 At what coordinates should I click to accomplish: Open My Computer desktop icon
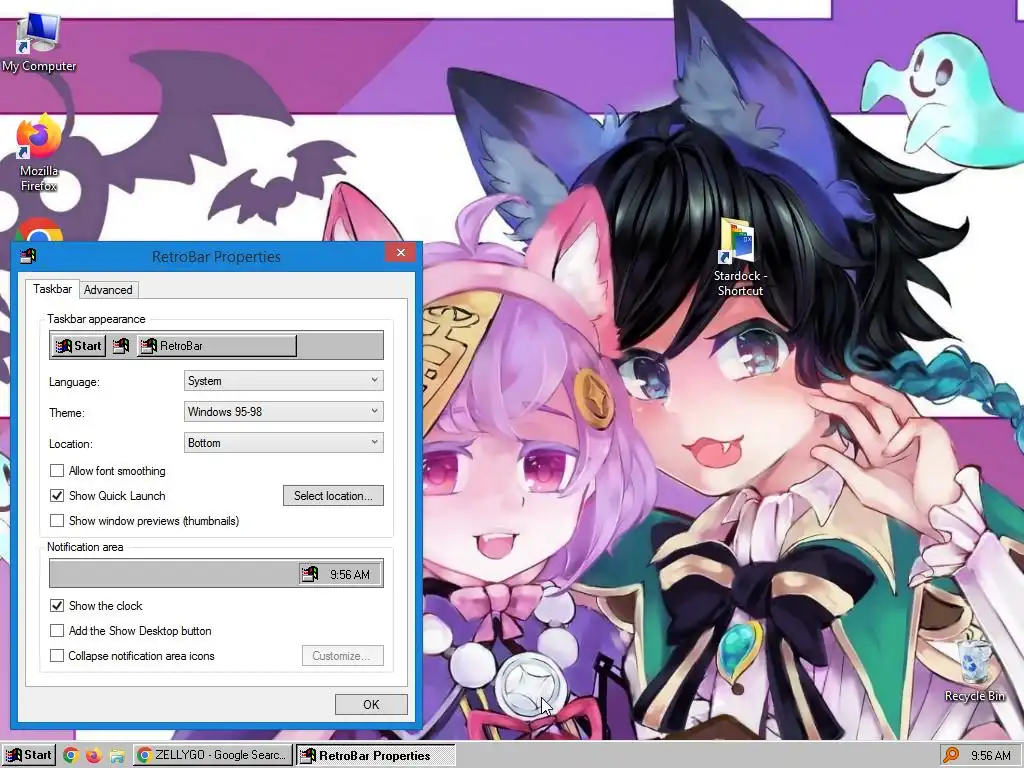coord(39,44)
